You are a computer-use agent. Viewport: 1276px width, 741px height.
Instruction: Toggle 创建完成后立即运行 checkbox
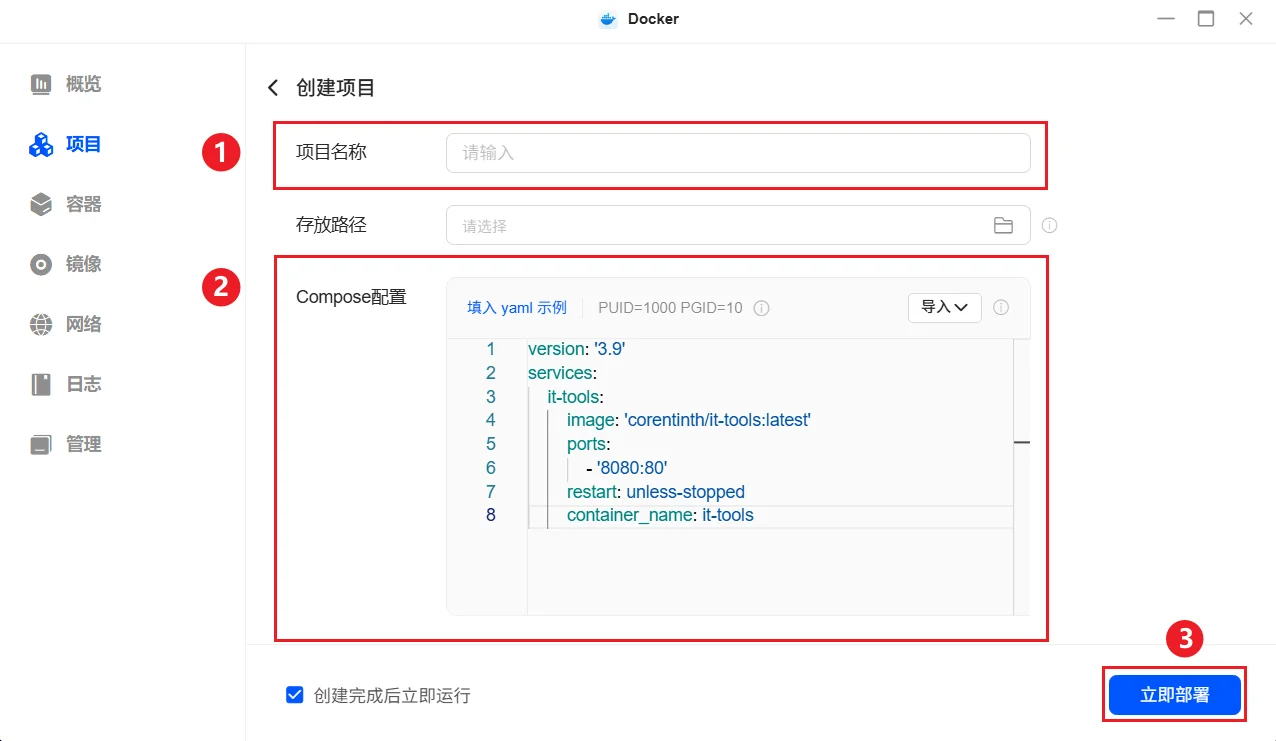pyautogui.click(x=295, y=695)
